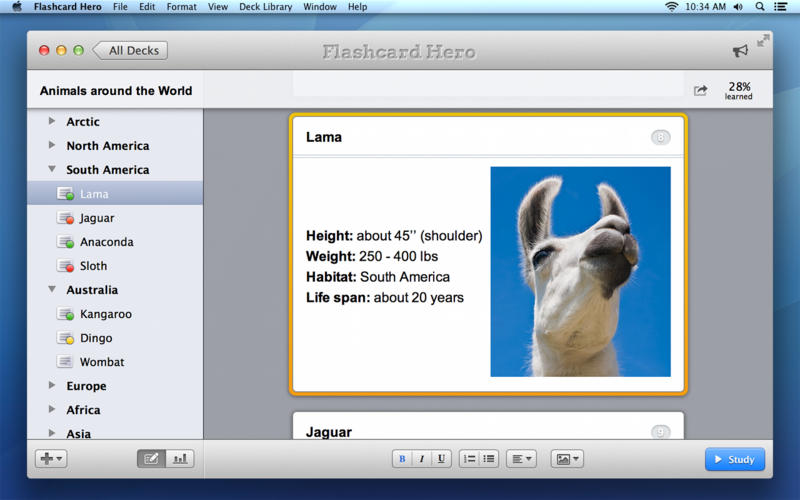Viewport: 800px width, 500px height.
Task: Select the Kangaroo card in sidebar
Action: point(115,314)
